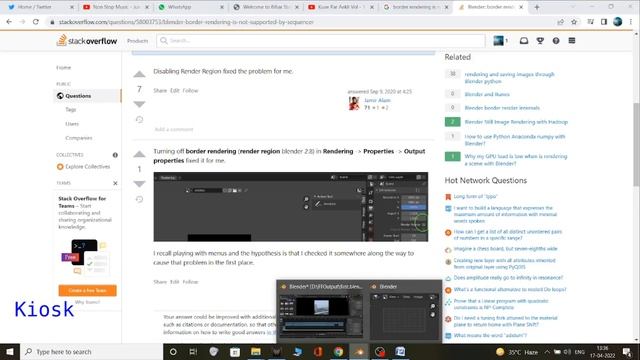The height and width of the screenshot is (360, 640).
Task: Switch to Non Stop Music YouTube tab
Action: [x=115, y=7]
